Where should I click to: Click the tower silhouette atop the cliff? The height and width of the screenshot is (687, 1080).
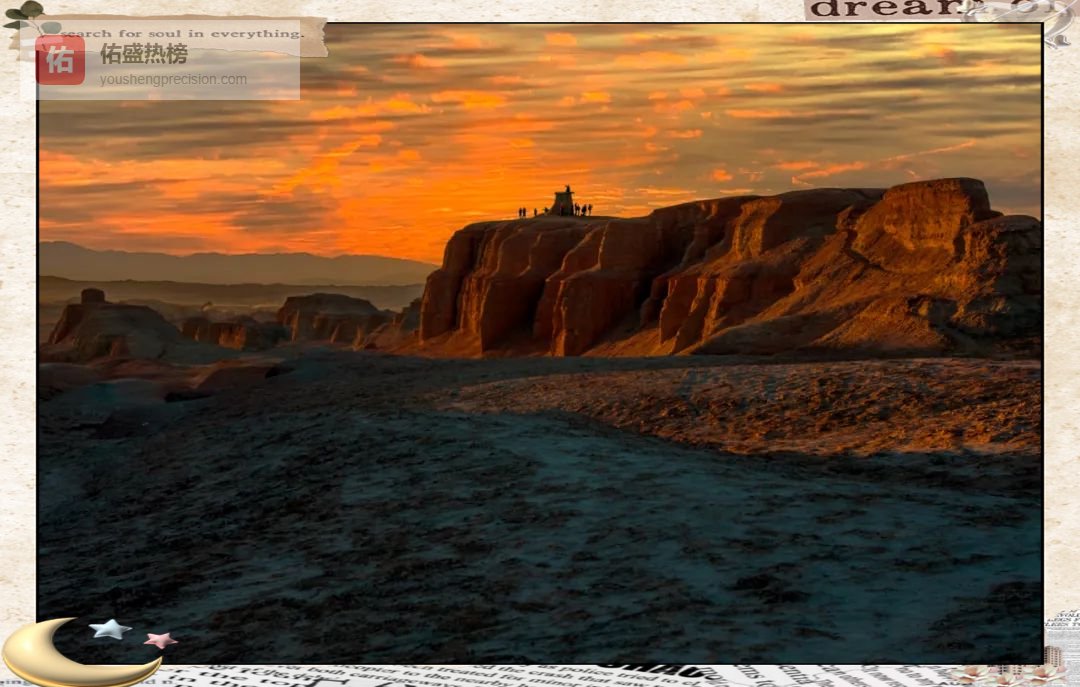(x=564, y=201)
